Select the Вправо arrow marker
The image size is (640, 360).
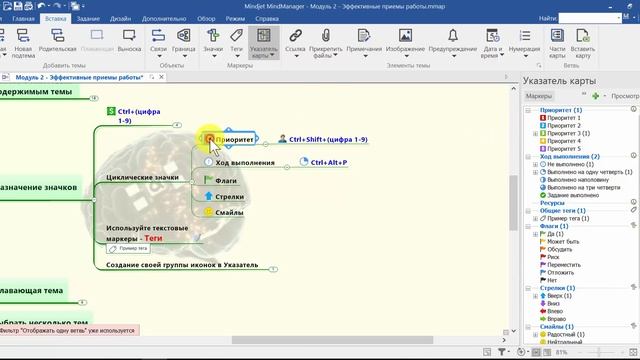coord(553,320)
